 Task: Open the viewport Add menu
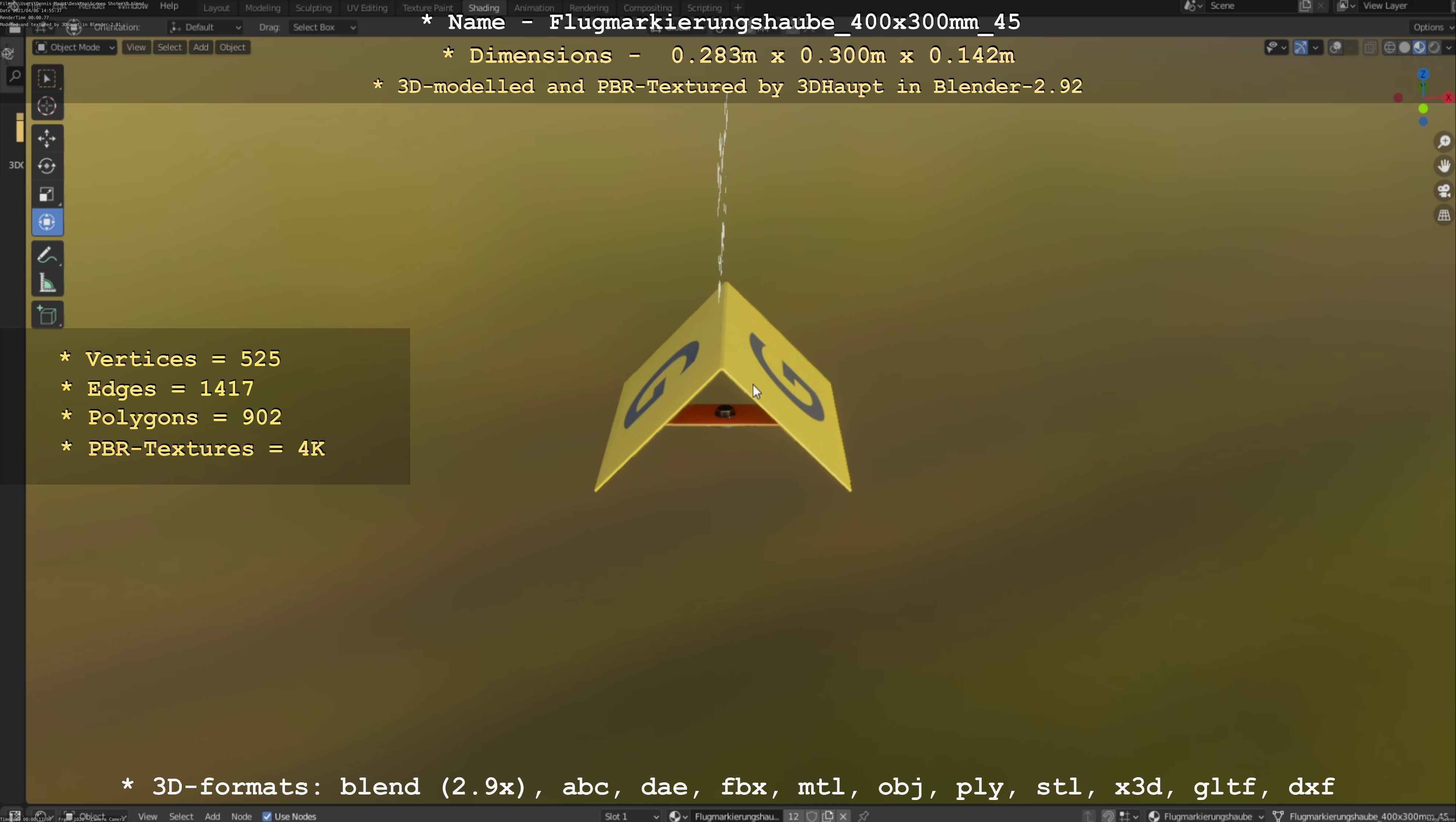(200, 47)
